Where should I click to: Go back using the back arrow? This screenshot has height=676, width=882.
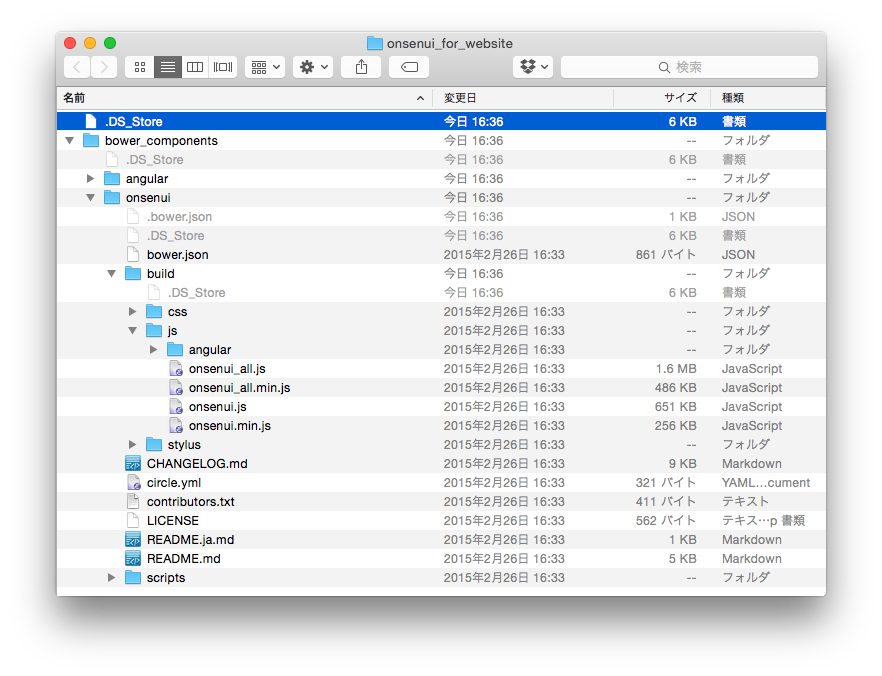pyautogui.click(x=77, y=67)
